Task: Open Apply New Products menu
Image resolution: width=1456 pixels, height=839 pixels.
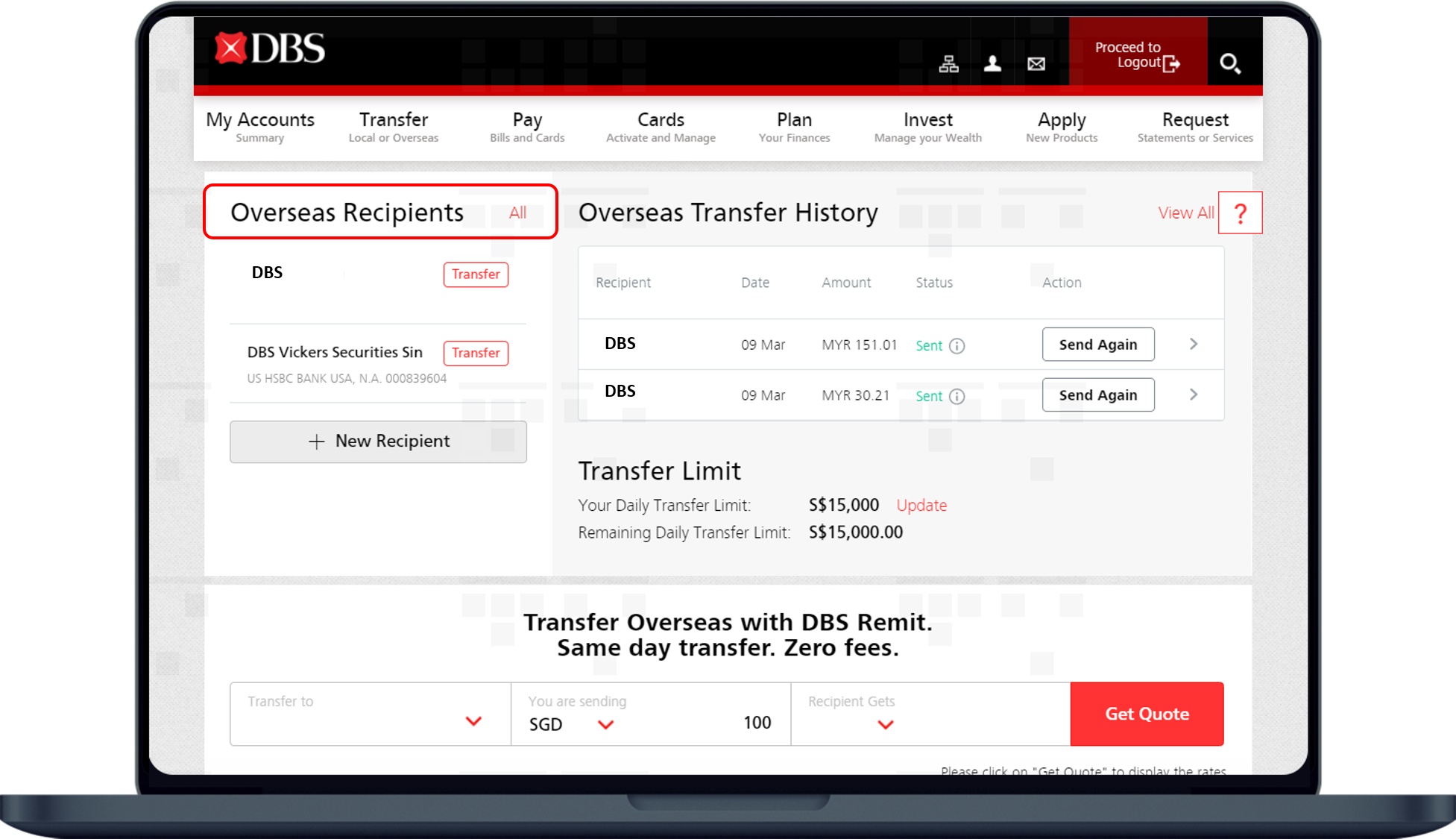Action: tap(1062, 127)
